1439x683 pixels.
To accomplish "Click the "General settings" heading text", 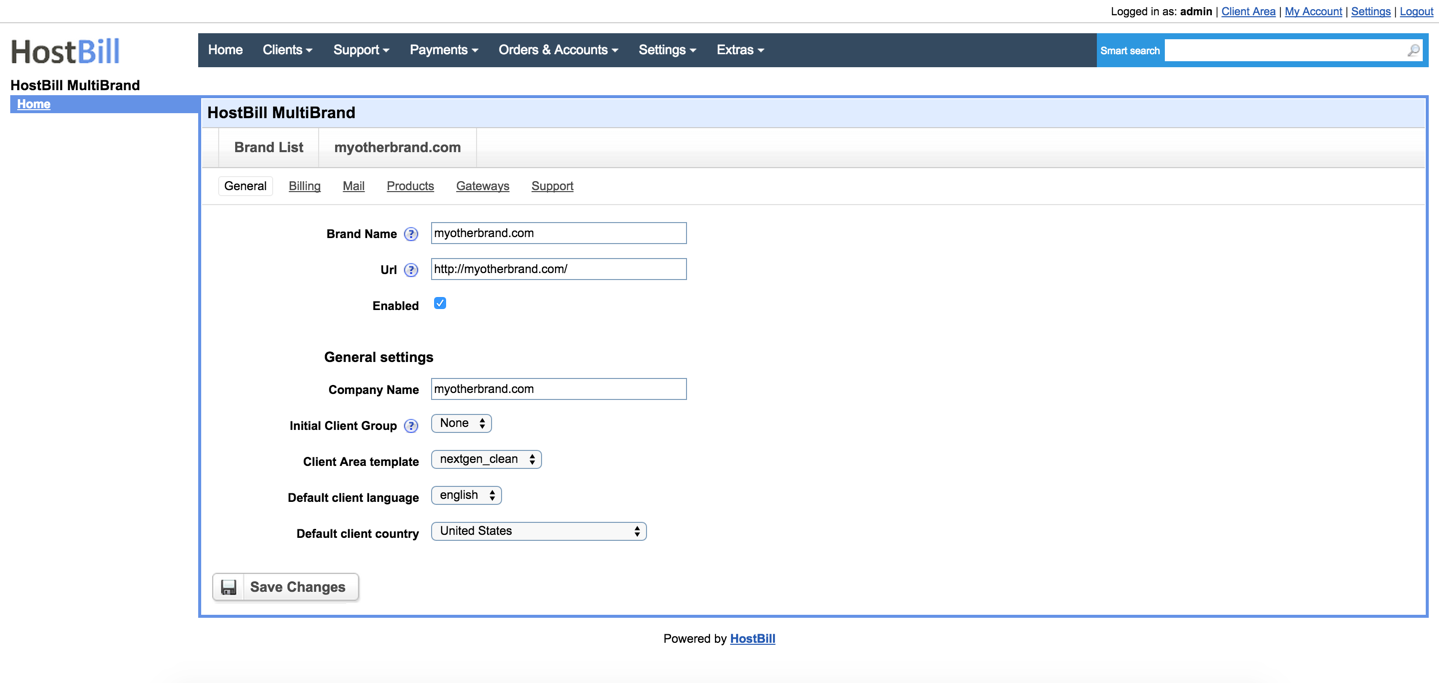I will pyautogui.click(x=379, y=357).
